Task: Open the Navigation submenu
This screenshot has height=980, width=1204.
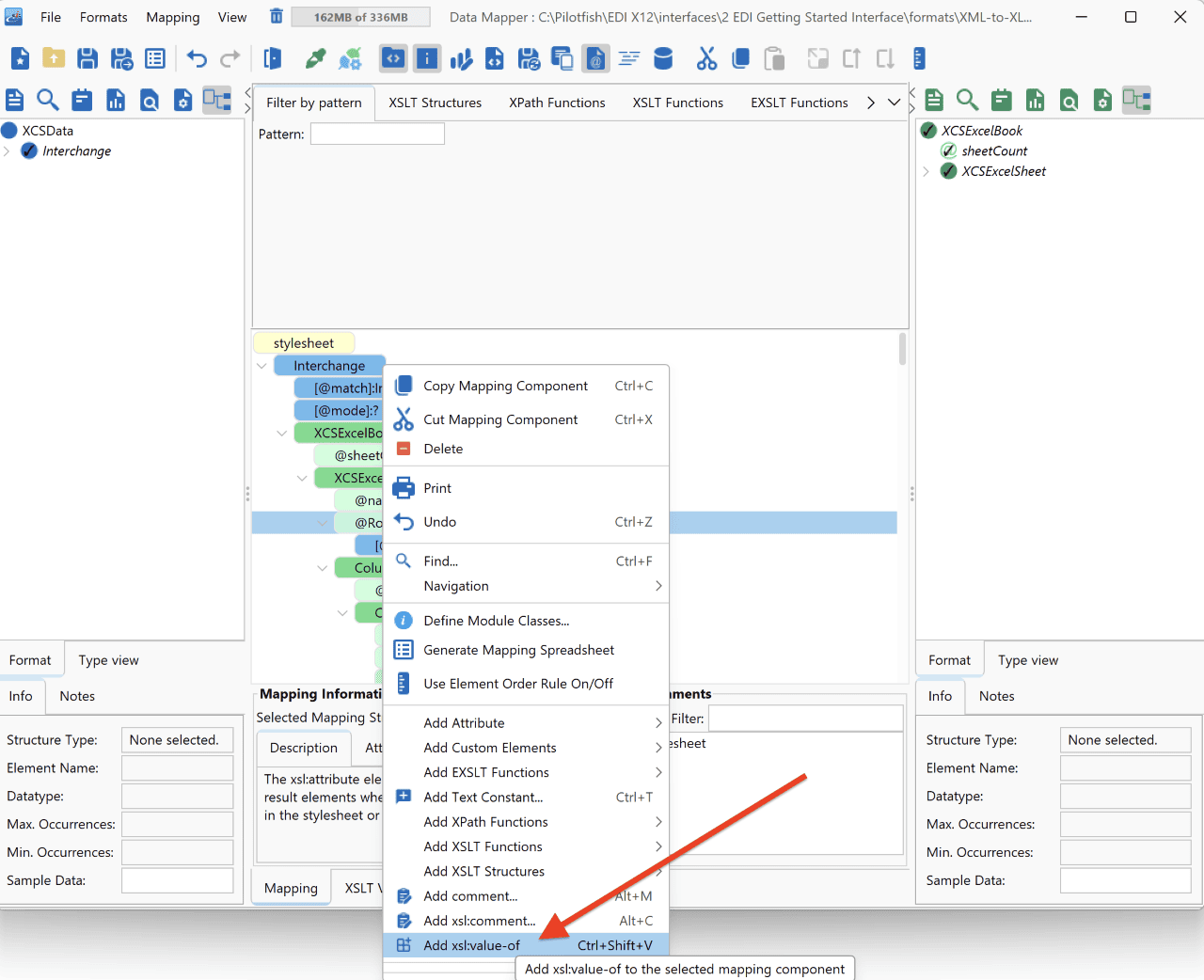Action: [x=527, y=586]
